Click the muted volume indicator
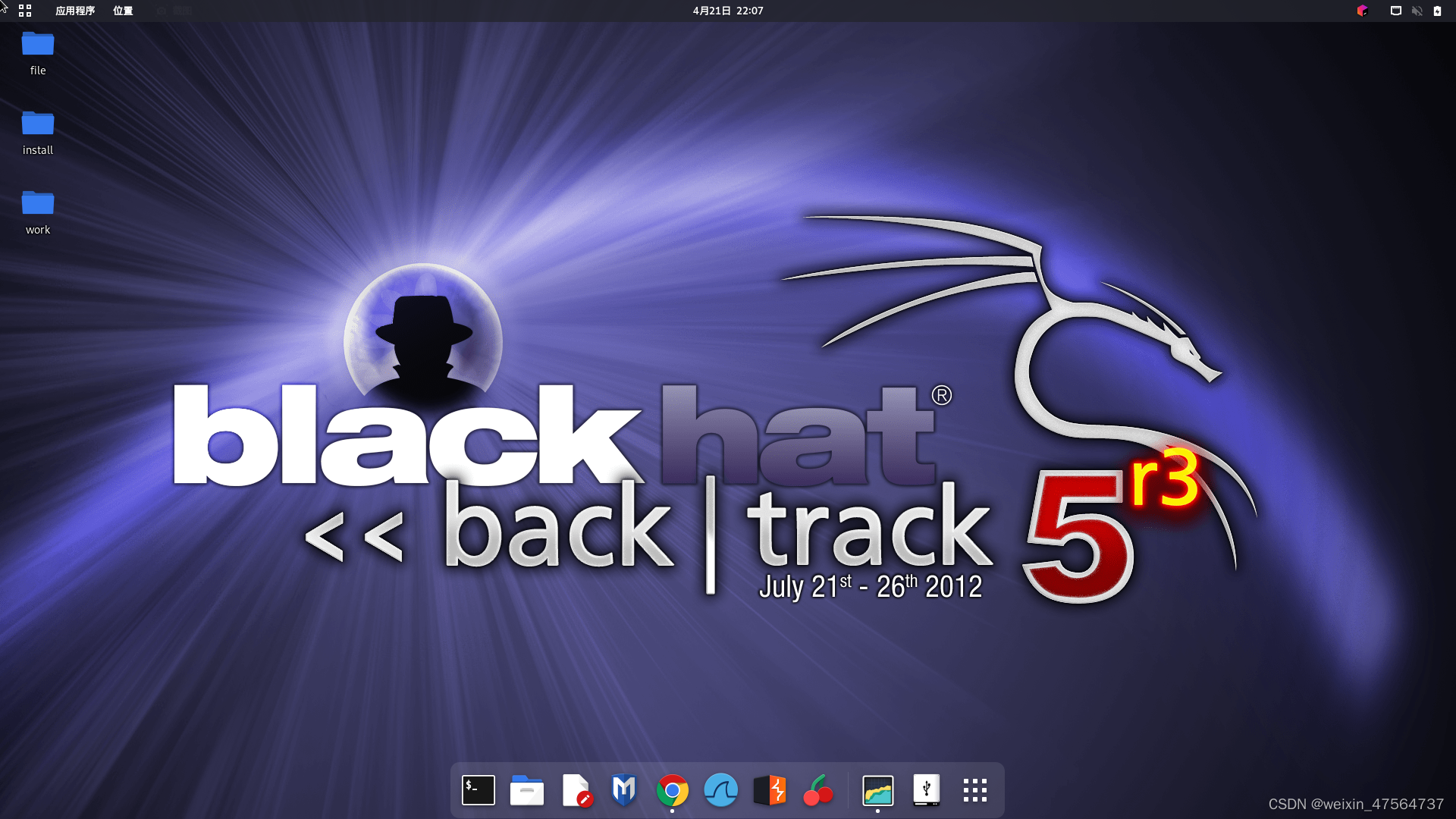Screen dimensions: 1456x819 pyautogui.click(x=1417, y=11)
